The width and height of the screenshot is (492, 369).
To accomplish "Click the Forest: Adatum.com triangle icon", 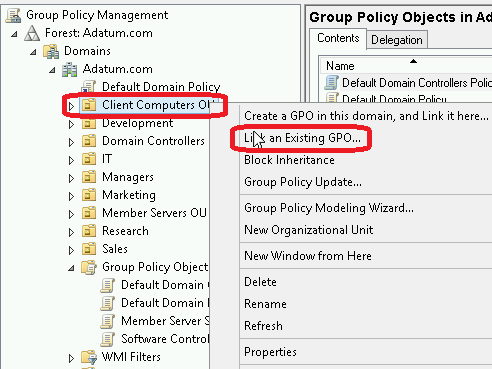I will click(x=32, y=33).
